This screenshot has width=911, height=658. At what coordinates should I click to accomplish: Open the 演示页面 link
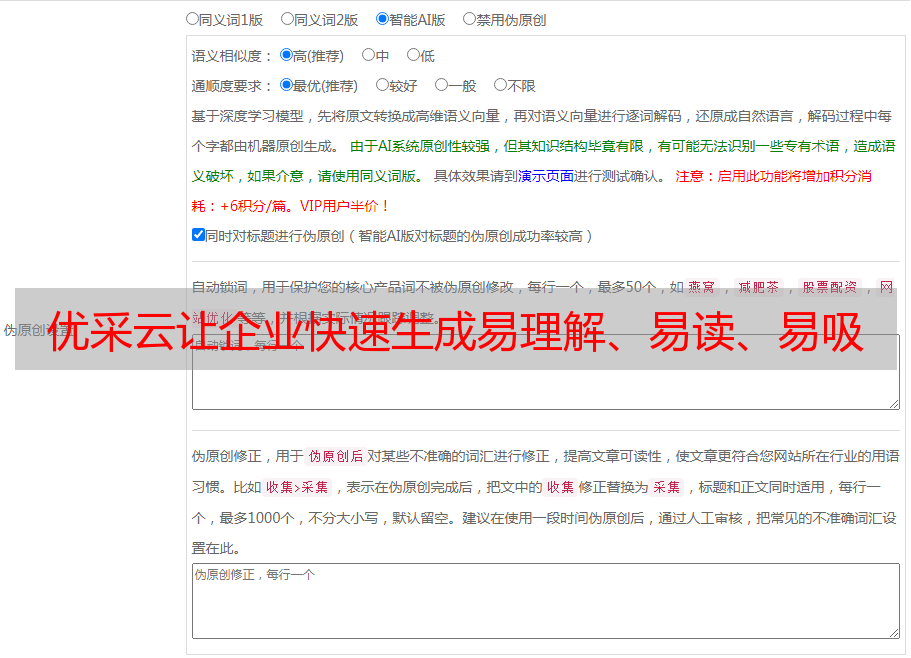[546, 176]
